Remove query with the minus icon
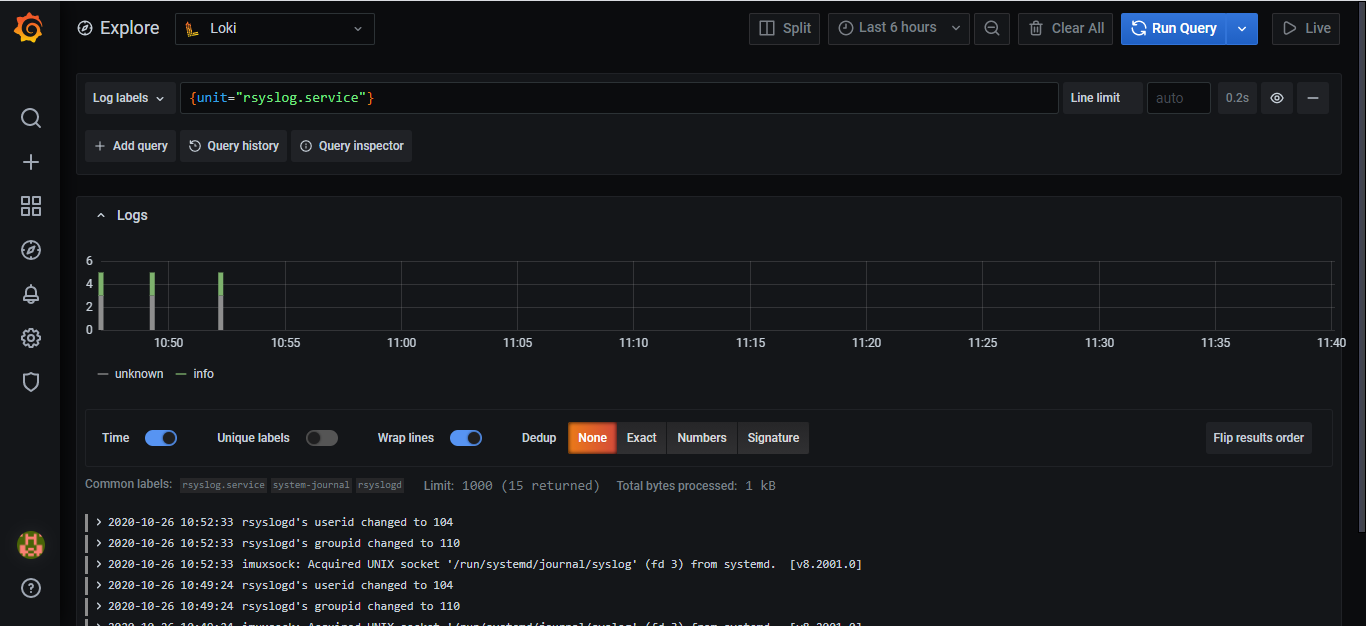 pos(1313,98)
